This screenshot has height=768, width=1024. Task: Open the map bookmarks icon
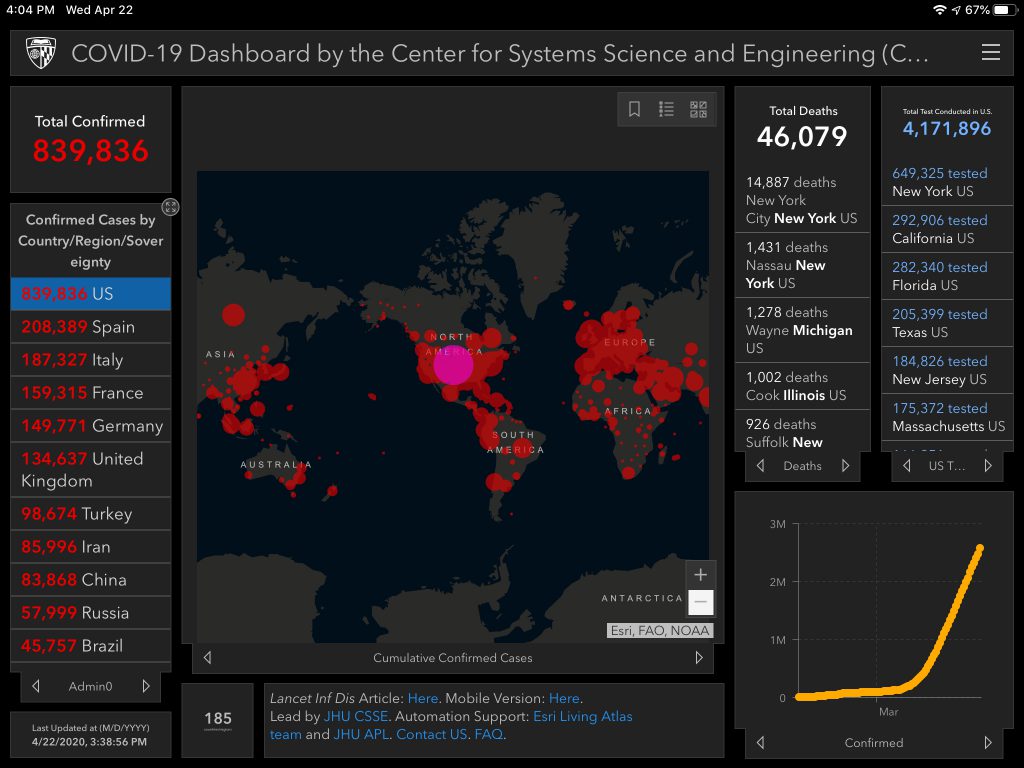coord(634,110)
